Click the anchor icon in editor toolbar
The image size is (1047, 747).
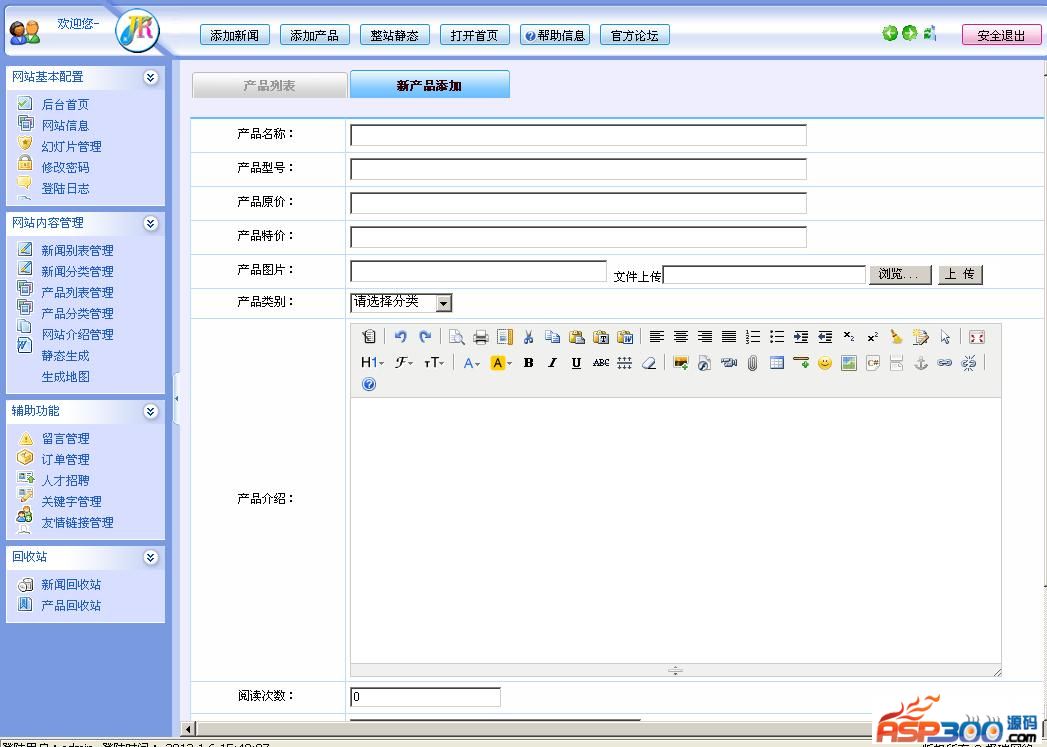coord(921,363)
